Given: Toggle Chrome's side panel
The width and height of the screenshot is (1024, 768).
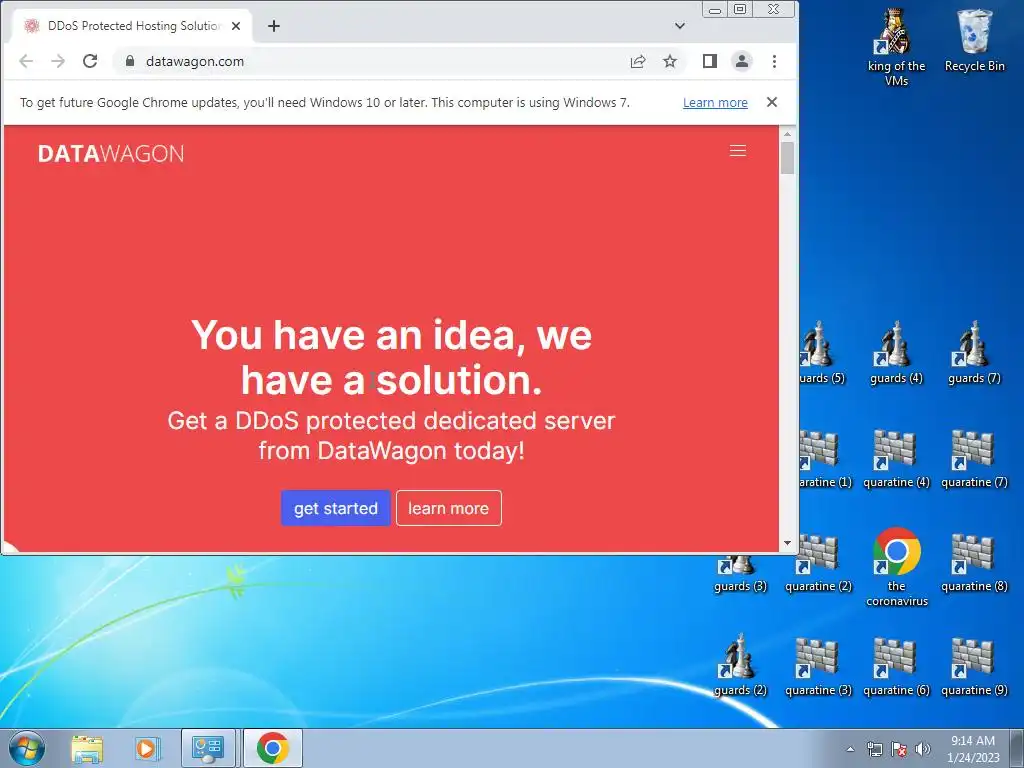Looking at the screenshot, I should point(710,61).
